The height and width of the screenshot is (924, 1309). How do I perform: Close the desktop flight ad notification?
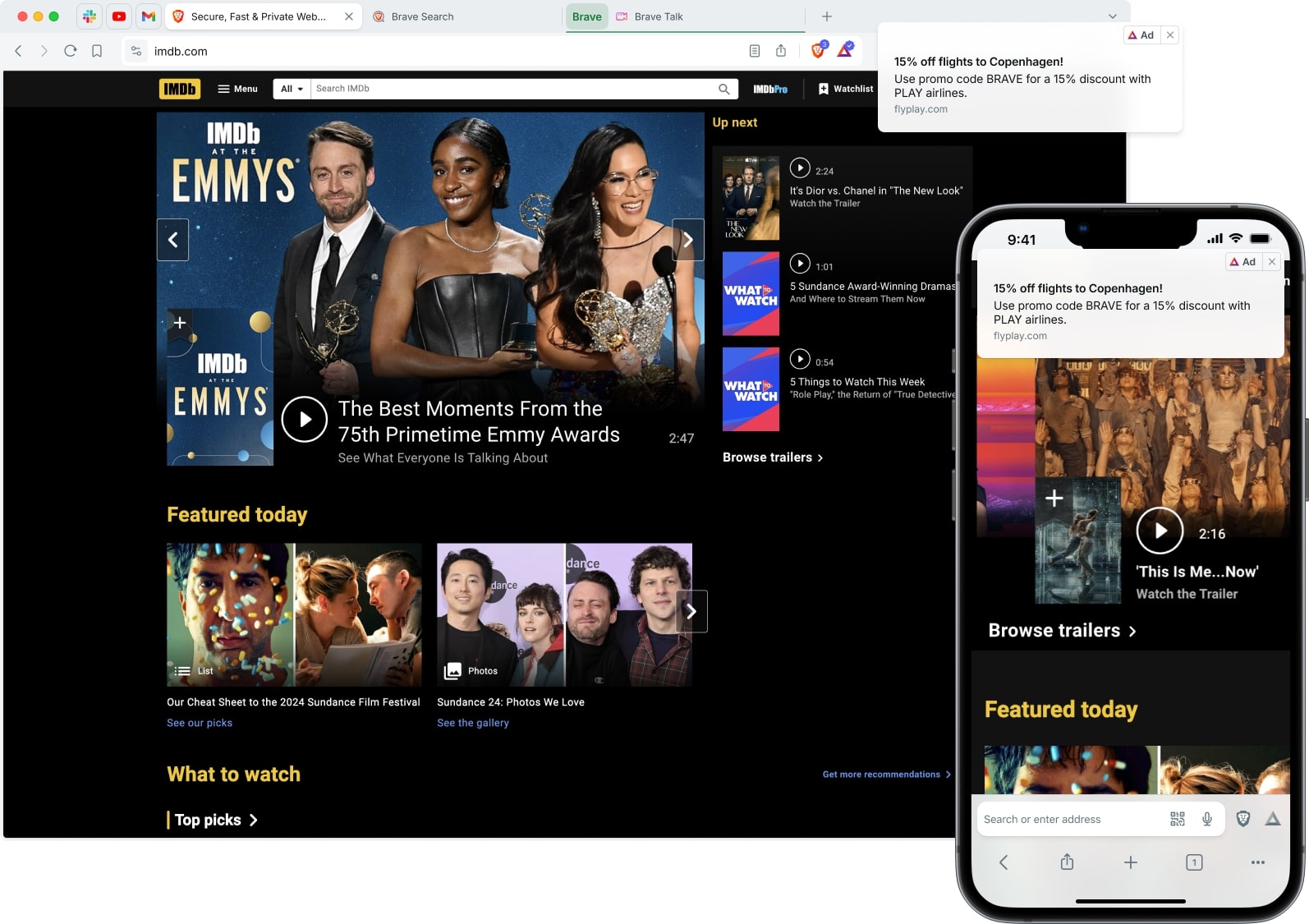[x=1170, y=34]
